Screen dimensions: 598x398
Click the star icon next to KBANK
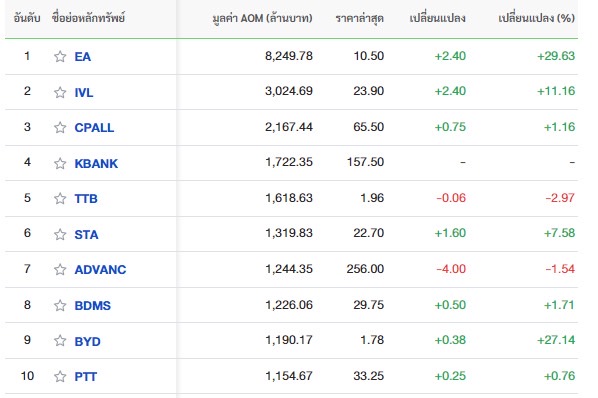(x=60, y=163)
